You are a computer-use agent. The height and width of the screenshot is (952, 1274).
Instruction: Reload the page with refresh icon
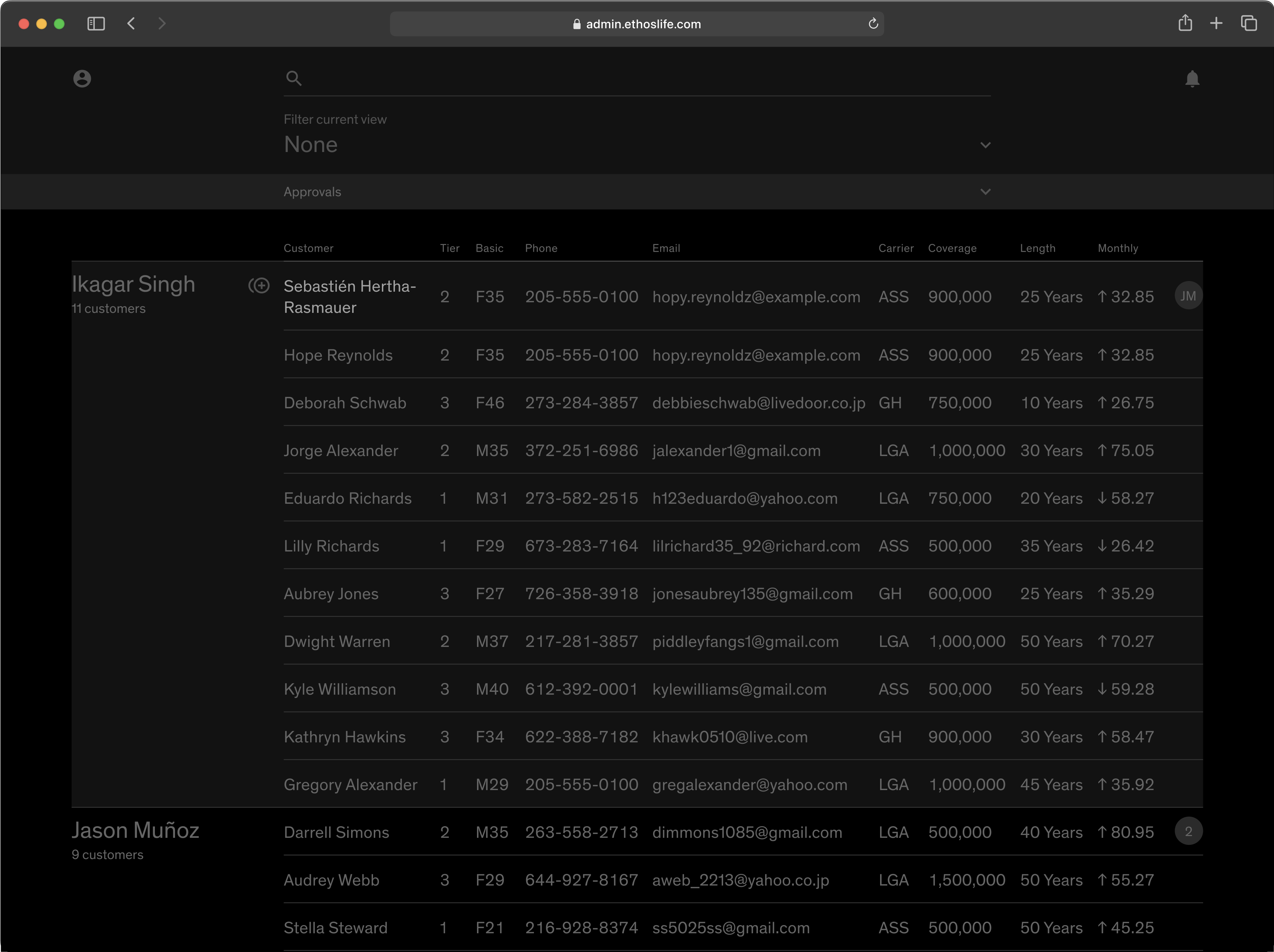pyautogui.click(x=873, y=24)
